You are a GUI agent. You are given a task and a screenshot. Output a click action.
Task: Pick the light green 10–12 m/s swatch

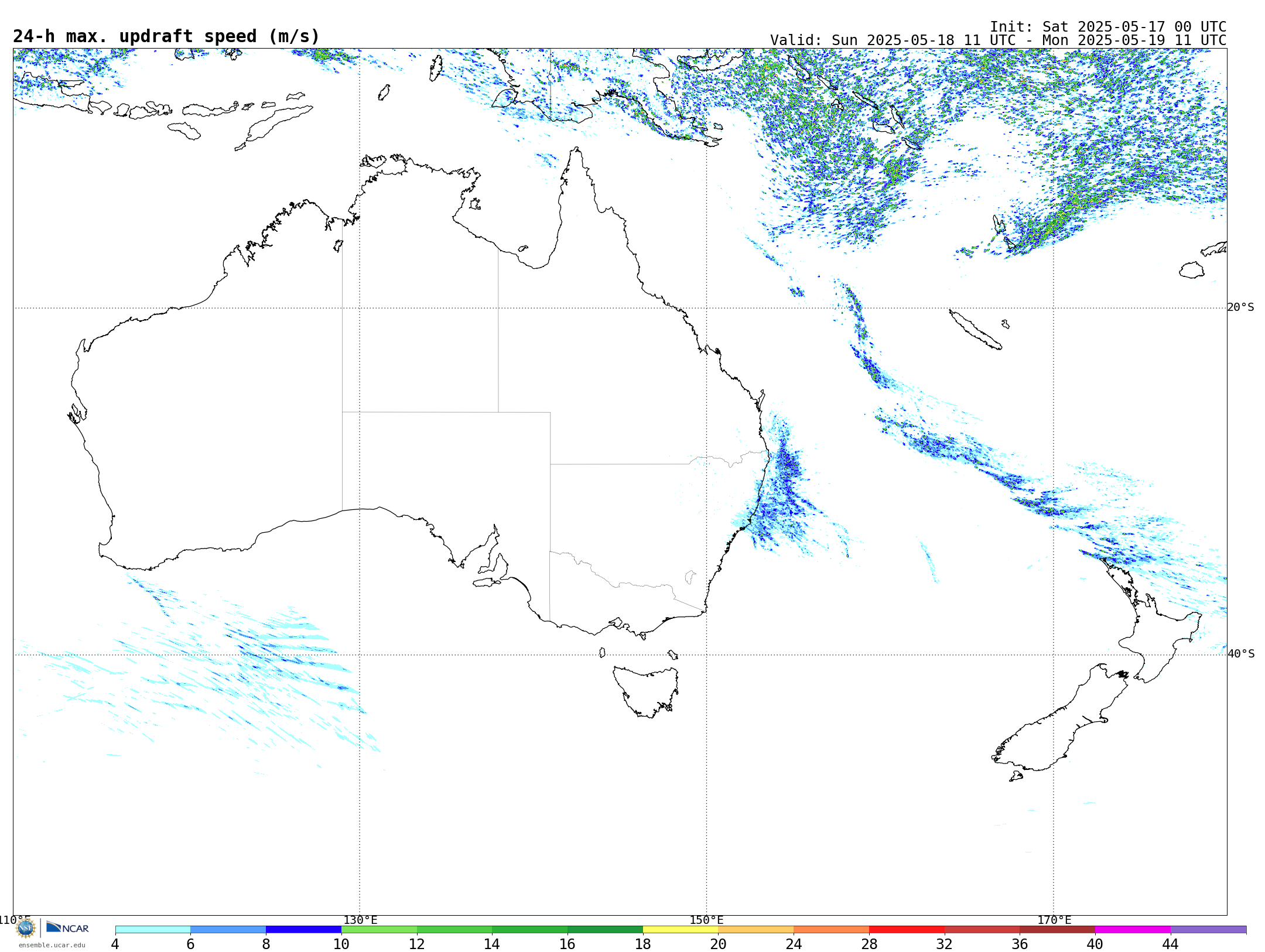click(379, 929)
